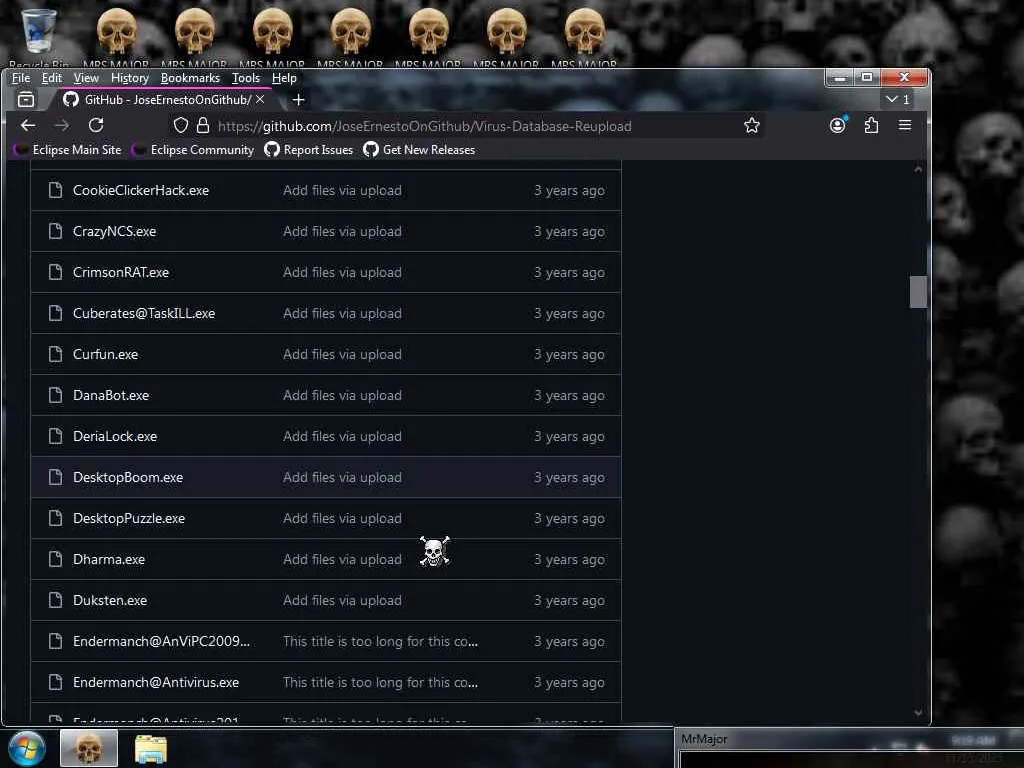The height and width of the screenshot is (768, 1024).
Task: Open the Eclipse Community bookmark
Action: [x=194, y=150]
